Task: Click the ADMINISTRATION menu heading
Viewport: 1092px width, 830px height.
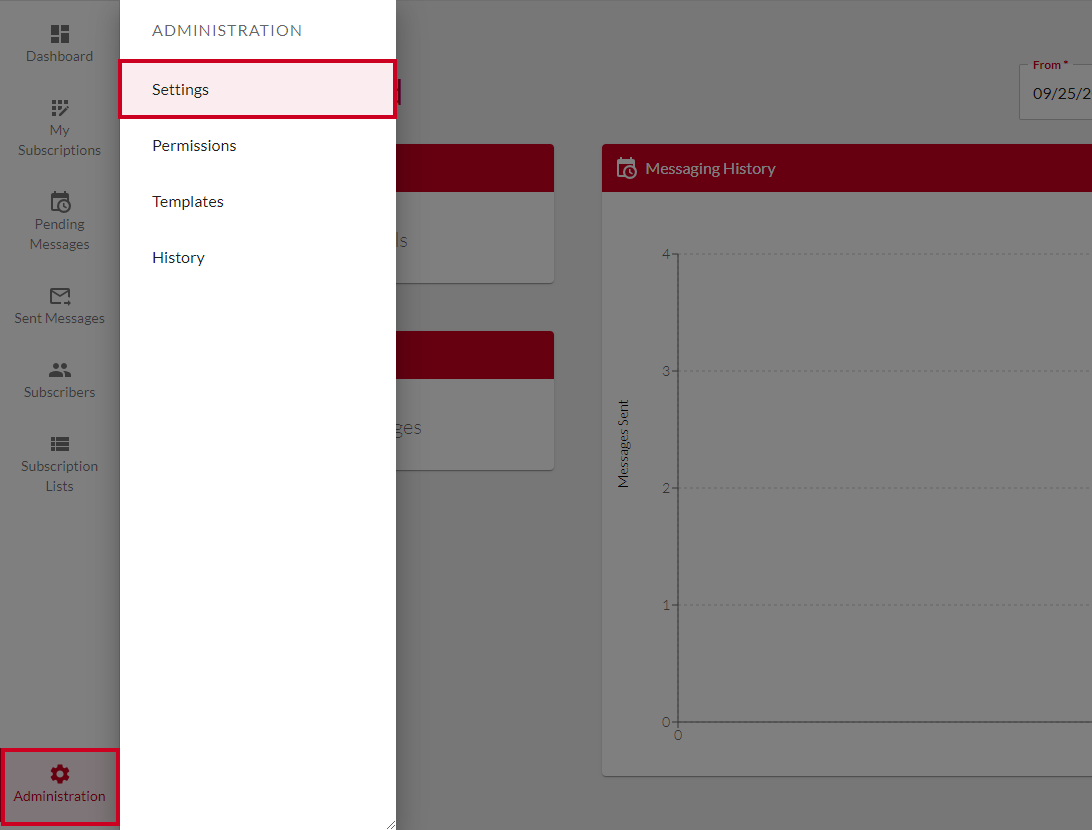Action: pyautogui.click(x=227, y=31)
